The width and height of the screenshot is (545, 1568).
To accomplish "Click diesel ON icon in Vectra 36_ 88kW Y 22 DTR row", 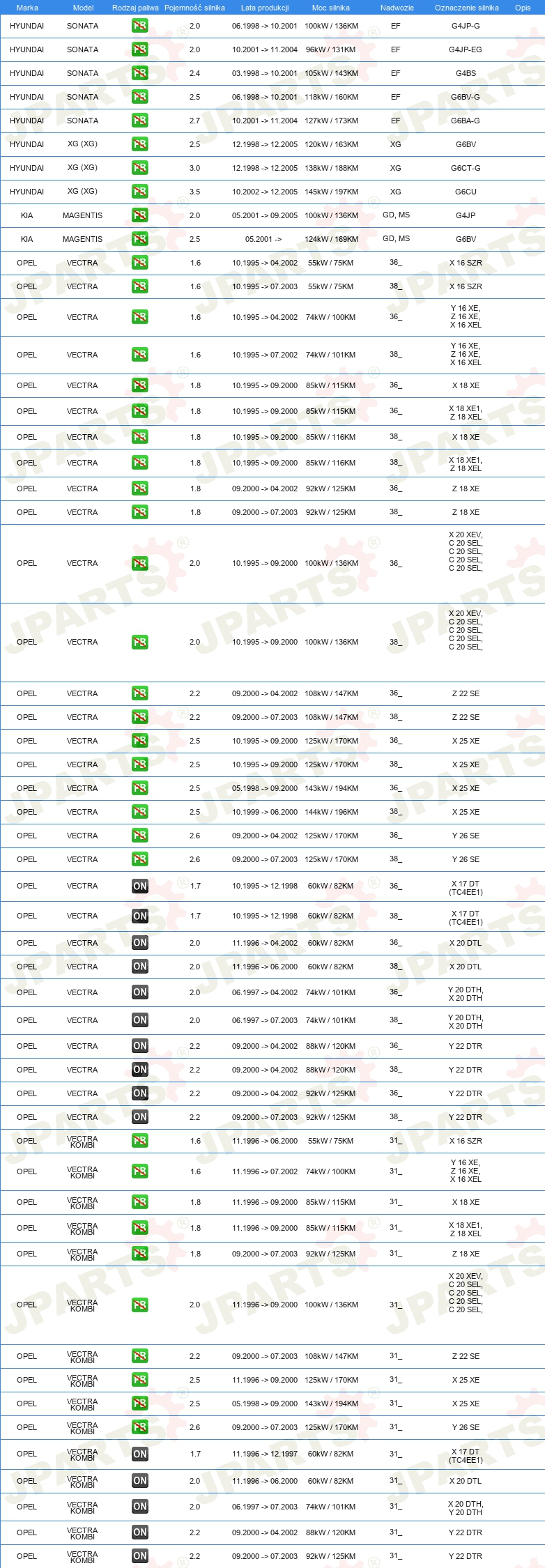I will click(x=139, y=1046).
